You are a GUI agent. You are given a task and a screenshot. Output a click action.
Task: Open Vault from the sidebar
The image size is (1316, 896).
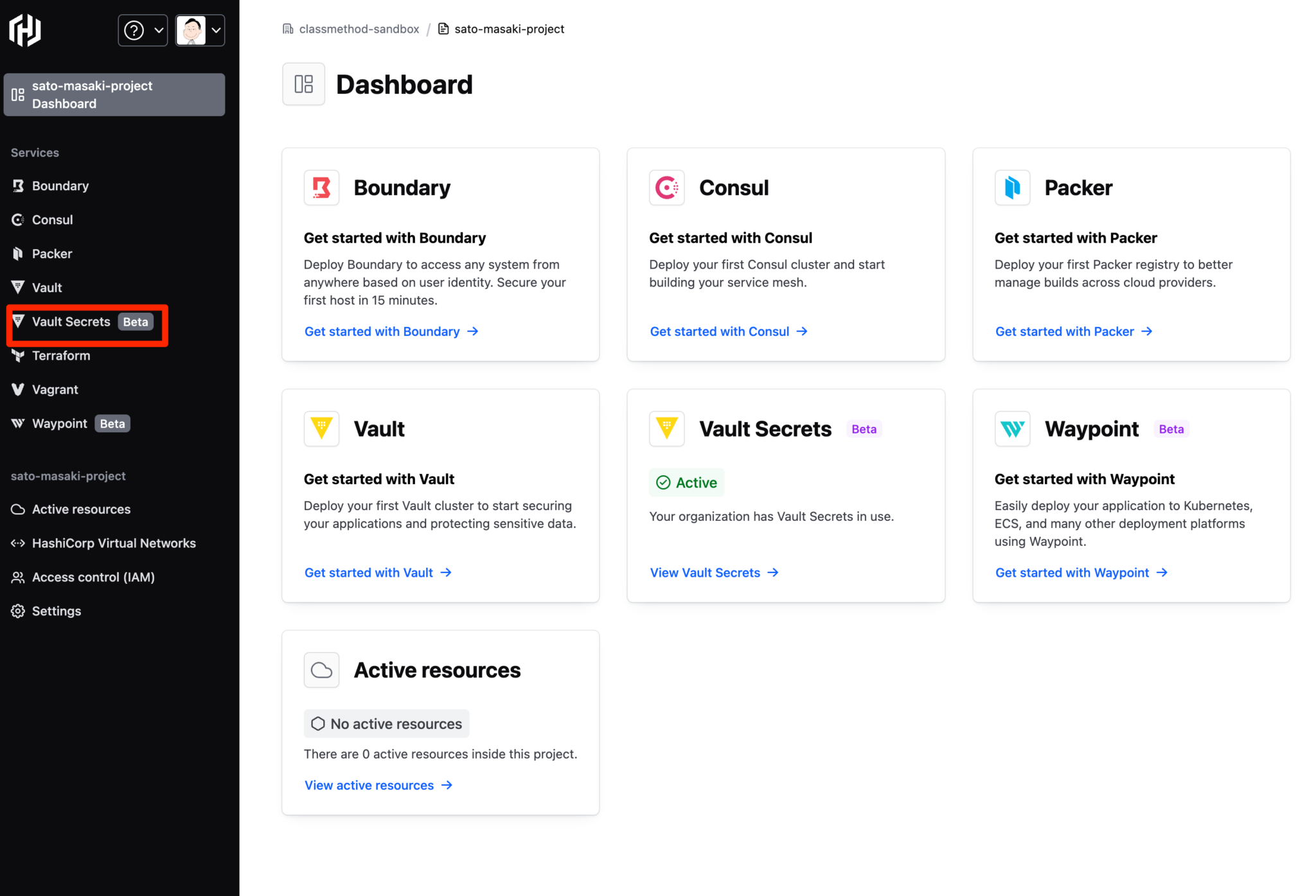[x=46, y=287]
